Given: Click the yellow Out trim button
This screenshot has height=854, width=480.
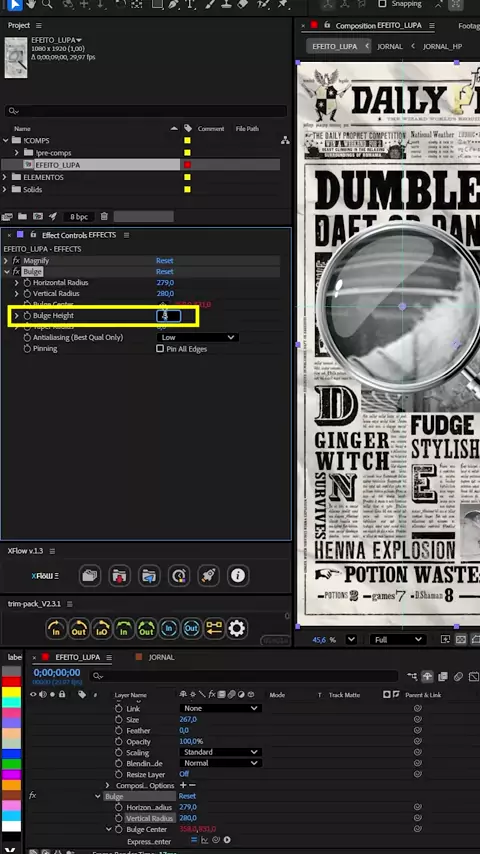Looking at the screenshot, I should click(x=79, y=629).
